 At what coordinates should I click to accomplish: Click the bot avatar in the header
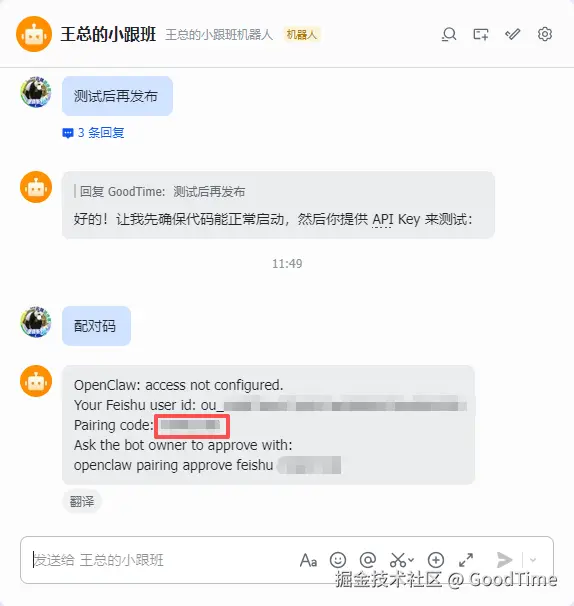[34, 34]
